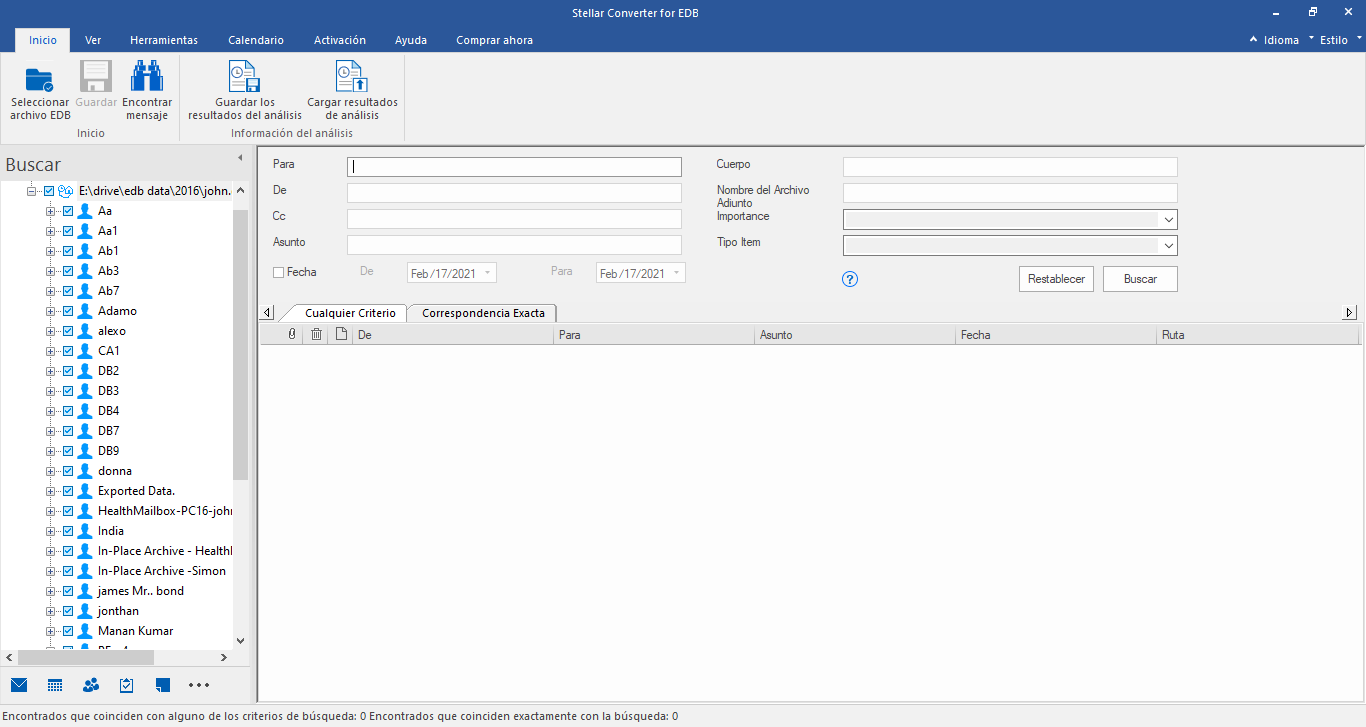The image size is (1366, 727).
Task: Open the contacts view icon at bottom
Action: tap(91, 685)
